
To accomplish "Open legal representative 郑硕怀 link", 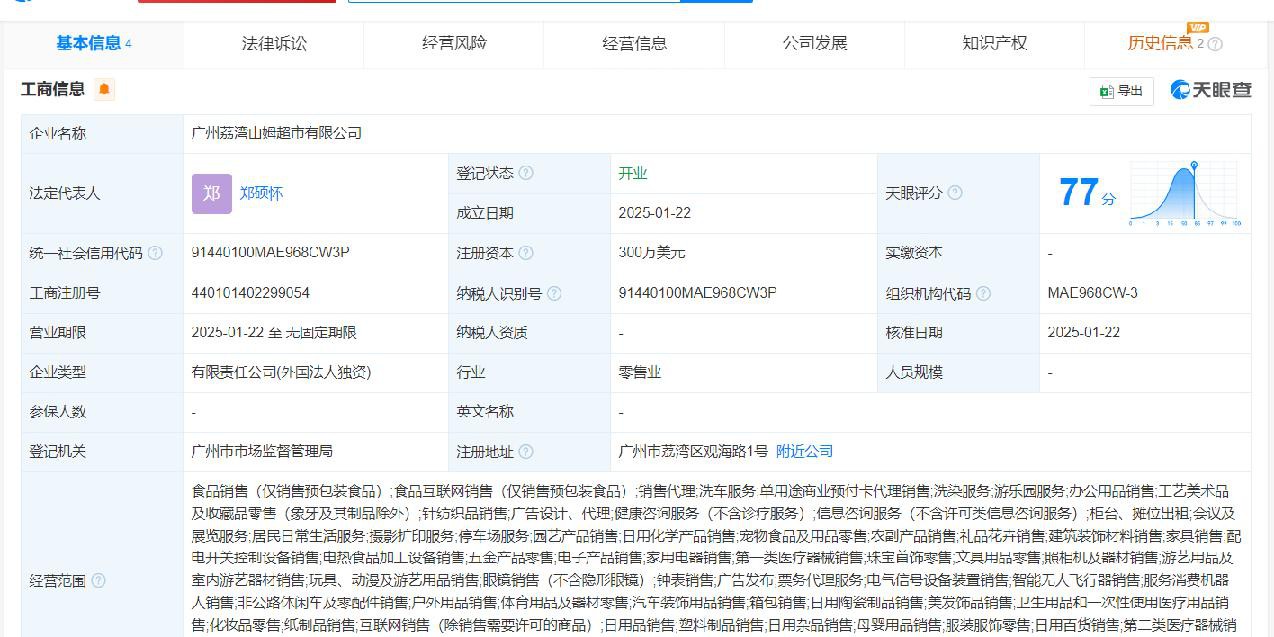I will coord(261,193).
